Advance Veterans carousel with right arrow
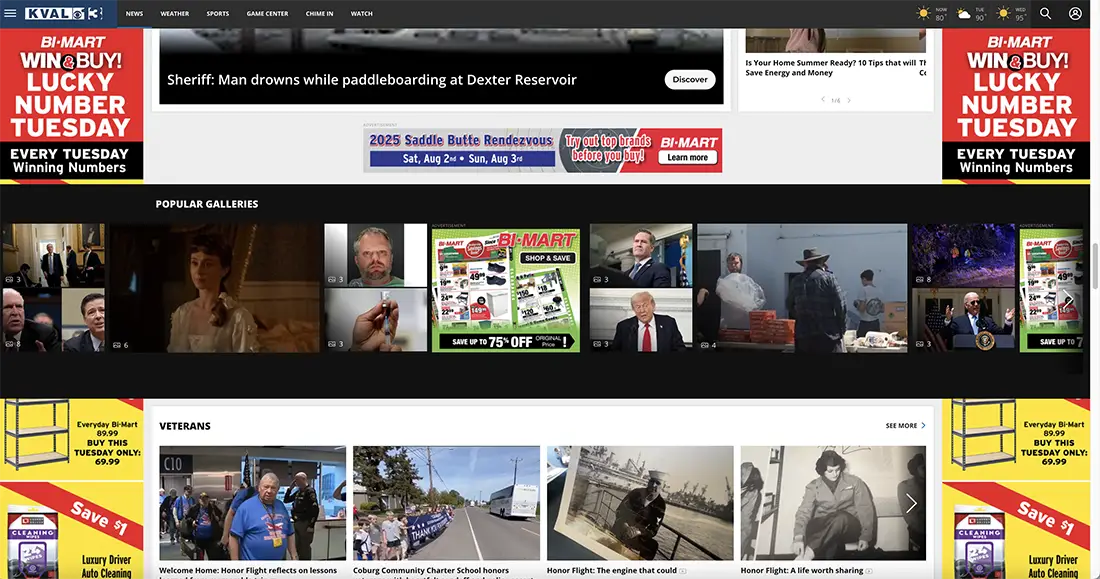 point(911,503)
